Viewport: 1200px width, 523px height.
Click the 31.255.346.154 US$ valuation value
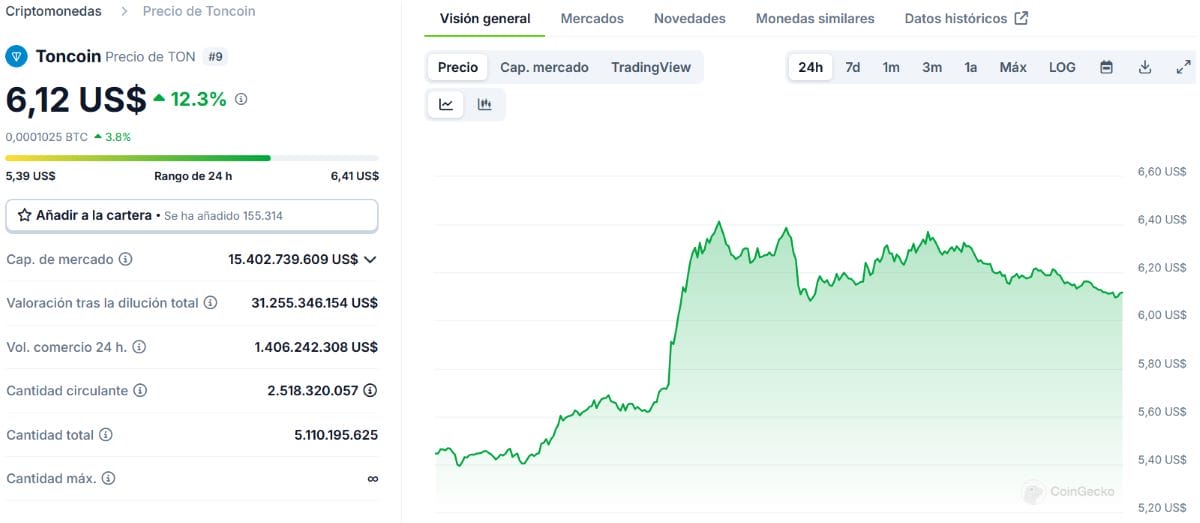click(314, 303)
